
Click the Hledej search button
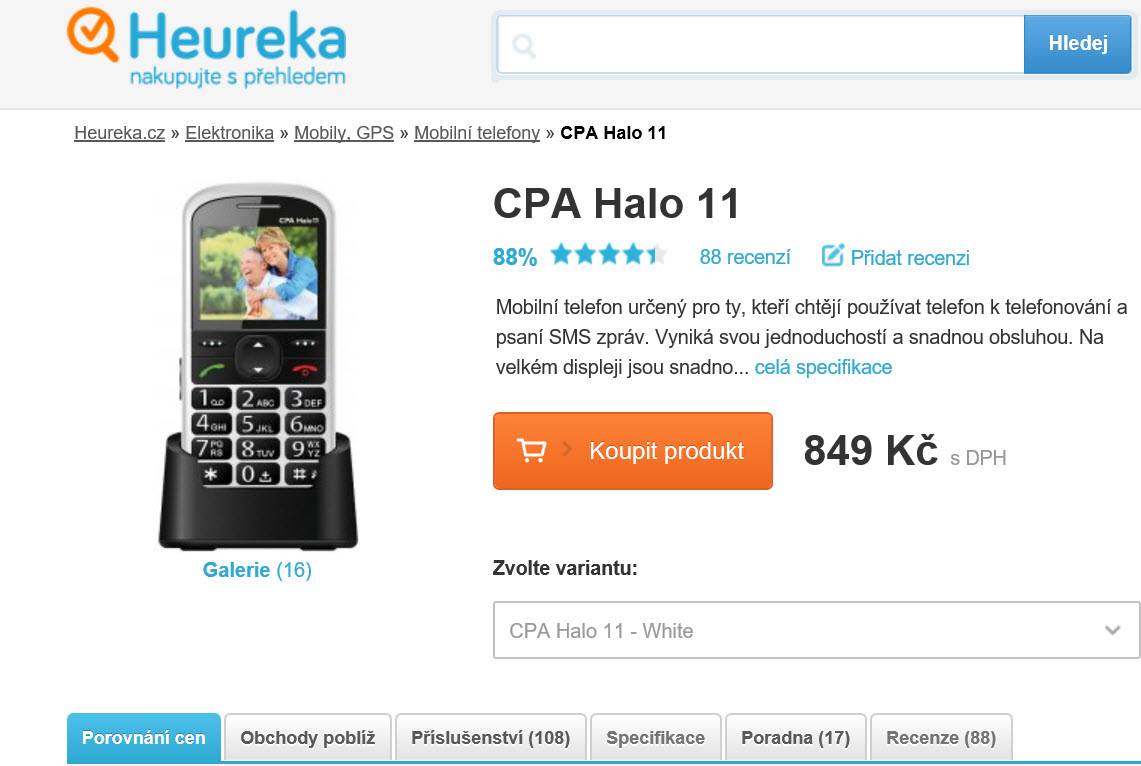pos(1077,44)
